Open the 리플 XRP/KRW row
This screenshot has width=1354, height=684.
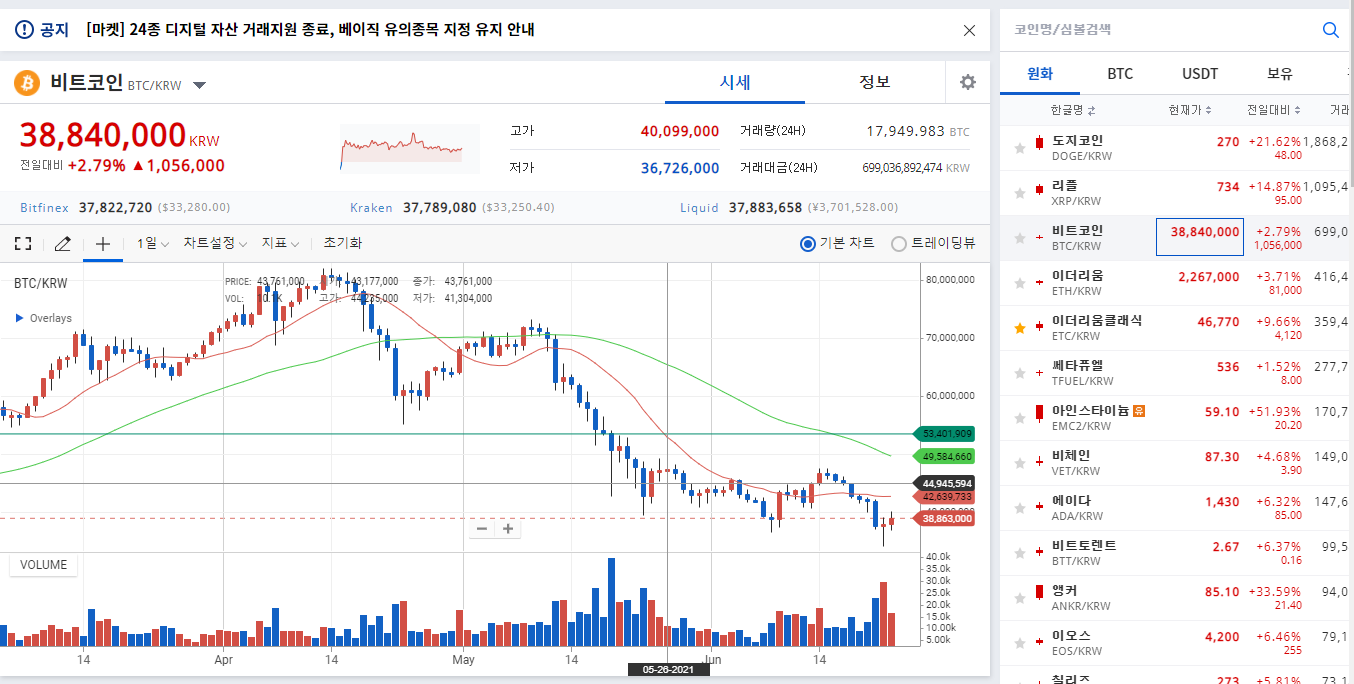[1177, 193]
